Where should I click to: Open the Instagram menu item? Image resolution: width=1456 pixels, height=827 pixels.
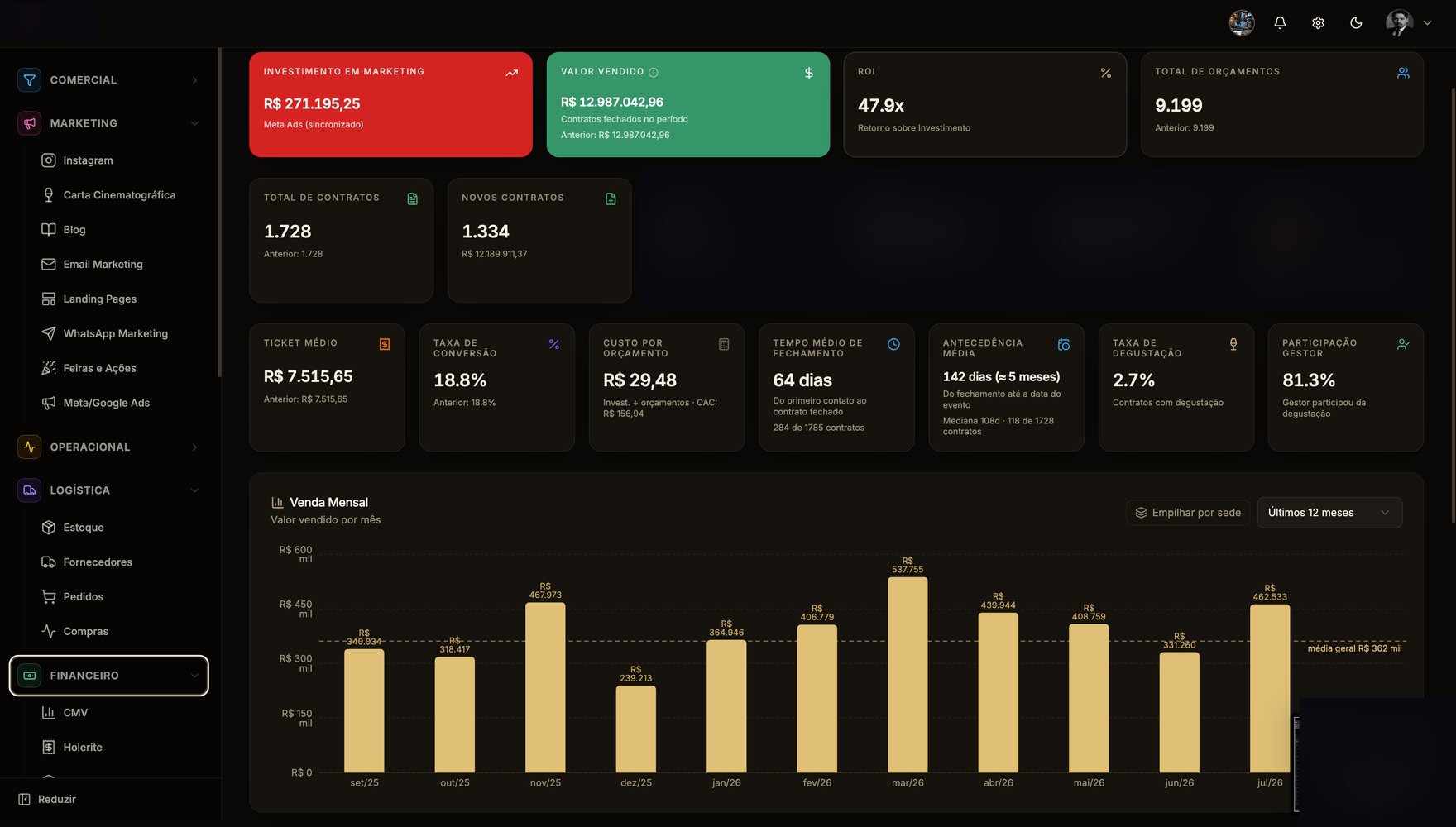tap(88, 160)
